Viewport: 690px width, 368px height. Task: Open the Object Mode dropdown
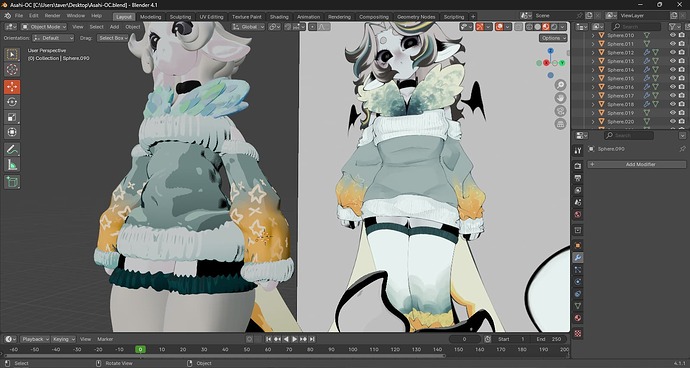point(44,27)
